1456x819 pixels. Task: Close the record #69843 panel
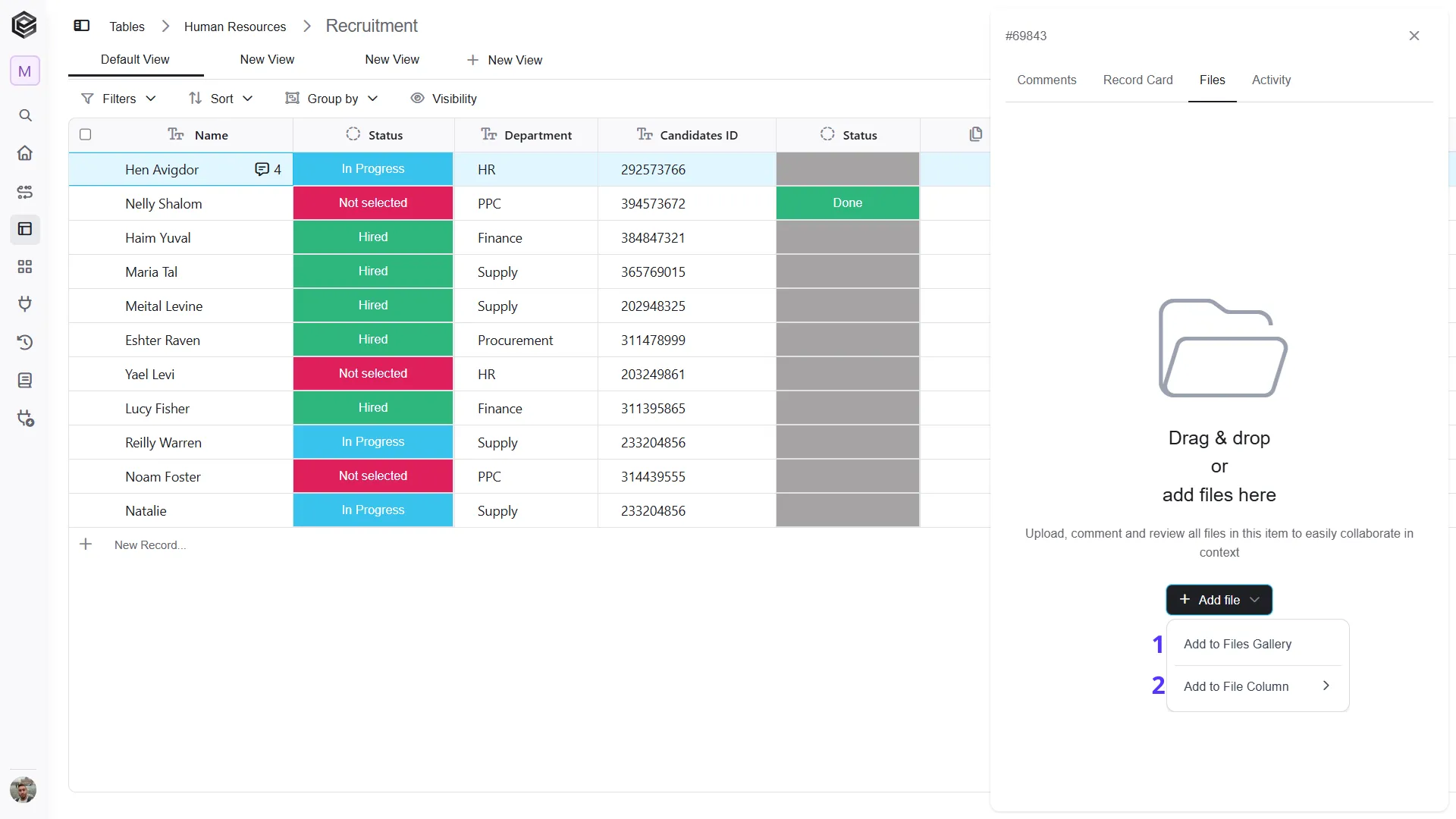(x=1414, y=36)
